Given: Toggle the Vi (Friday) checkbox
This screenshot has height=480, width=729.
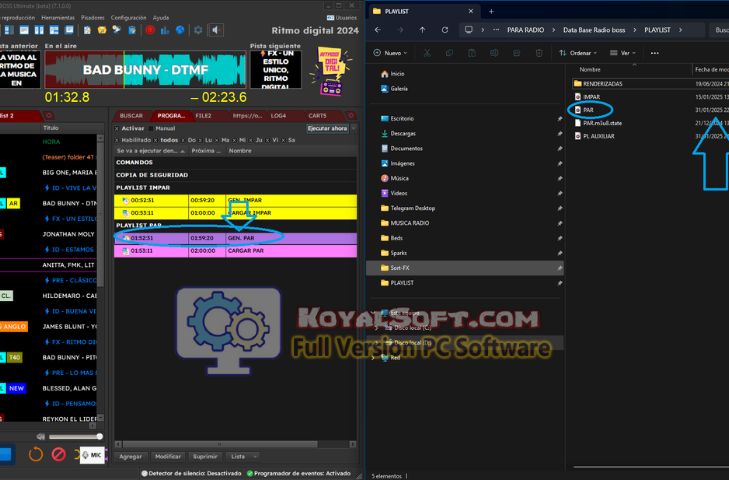Looking at the screenshot, I should click(x=268, y=140).
